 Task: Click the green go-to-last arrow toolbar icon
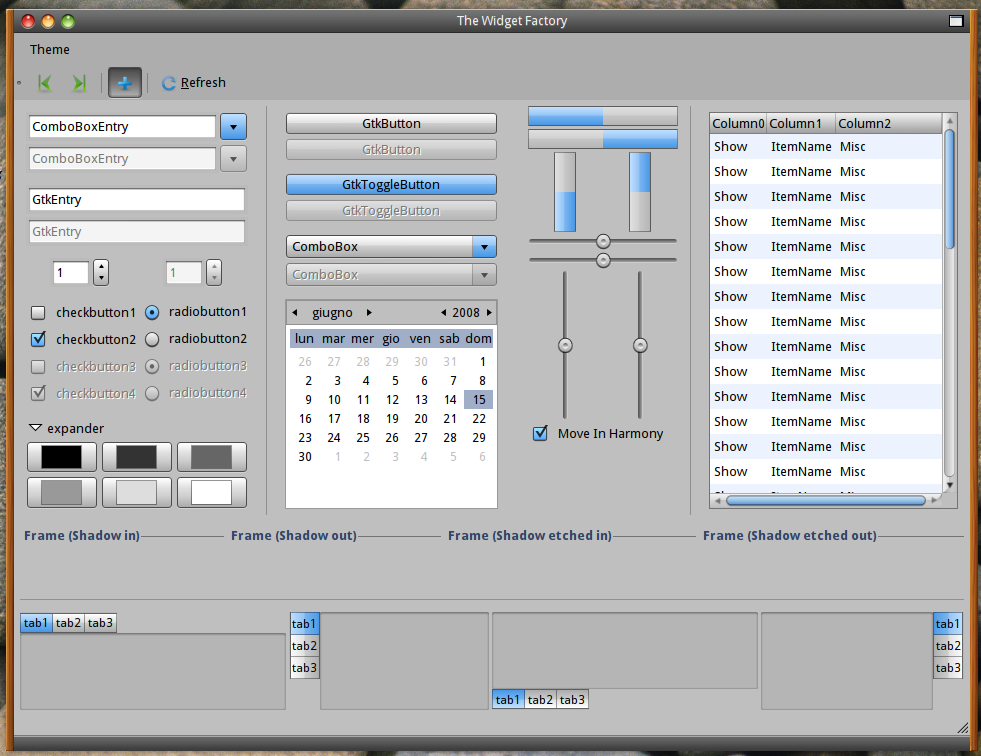pyautogui.click(x=79, y=83)
